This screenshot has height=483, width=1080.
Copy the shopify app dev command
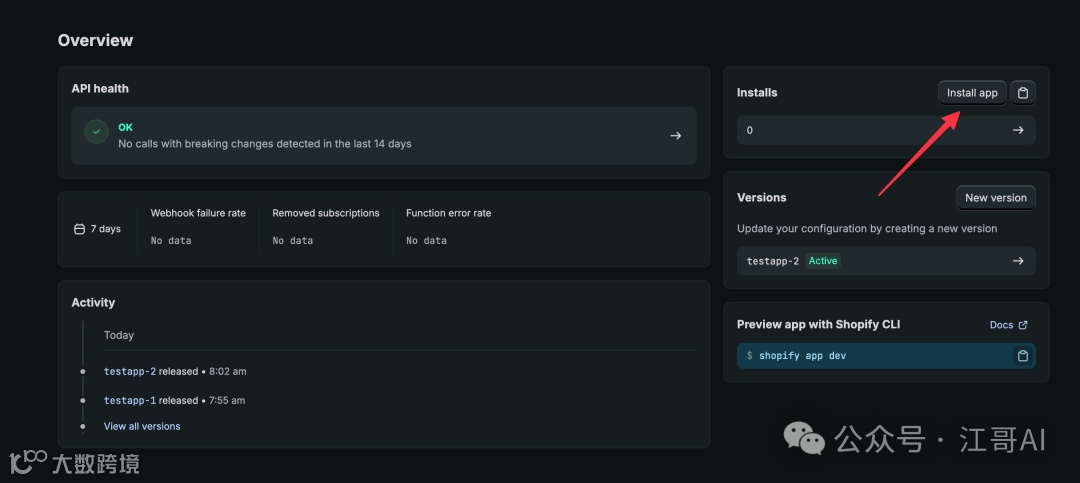click(x=1022, y=356)
